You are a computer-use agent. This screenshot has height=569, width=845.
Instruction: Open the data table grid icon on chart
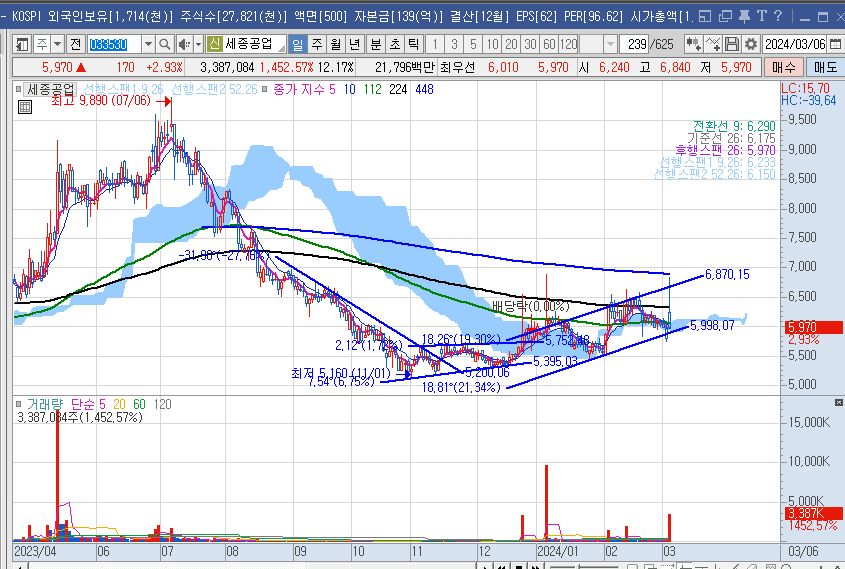pos(25,107)
